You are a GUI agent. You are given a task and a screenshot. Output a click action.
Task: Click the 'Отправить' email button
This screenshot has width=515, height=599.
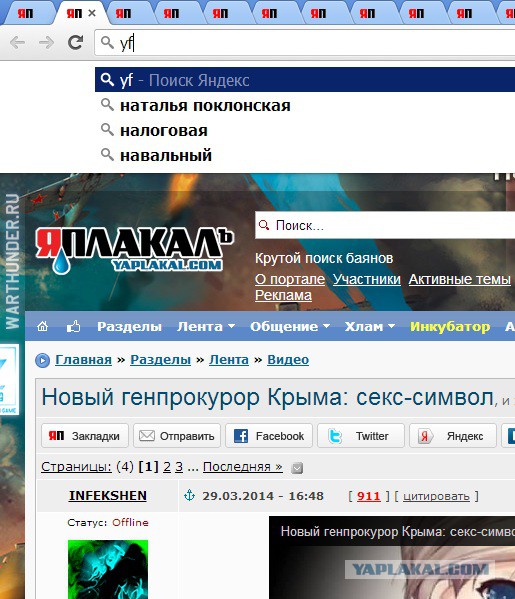(177, 436)
